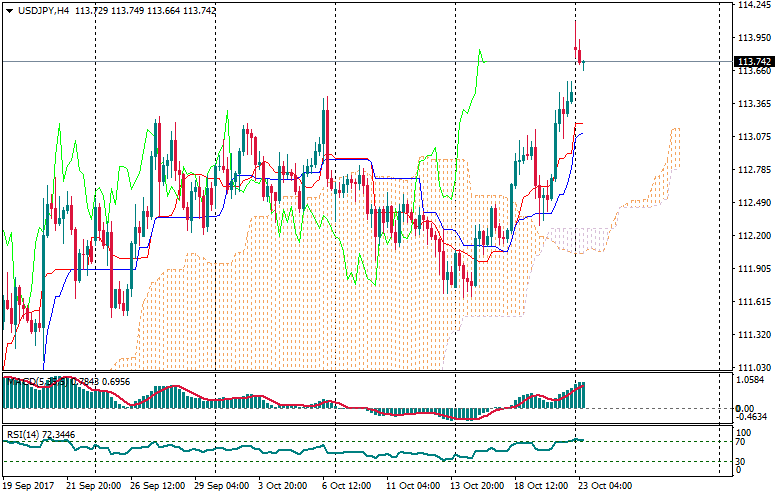Click the USDJPY,H4 symbol title text

click(x=44, y=10)
